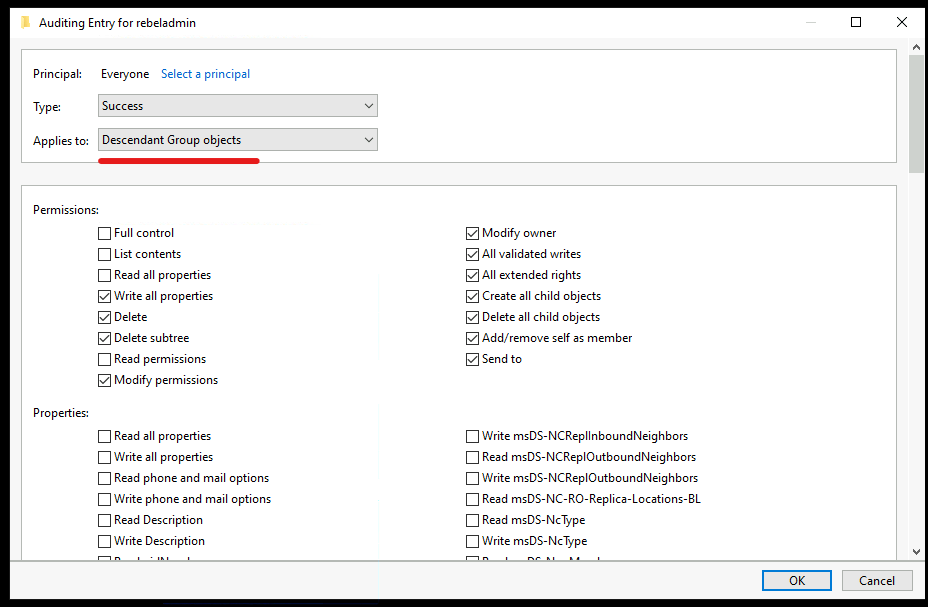Click the scrollbar up arrow
The height and width of the screenshot is (607, 928).
click(x=916, y=47)
